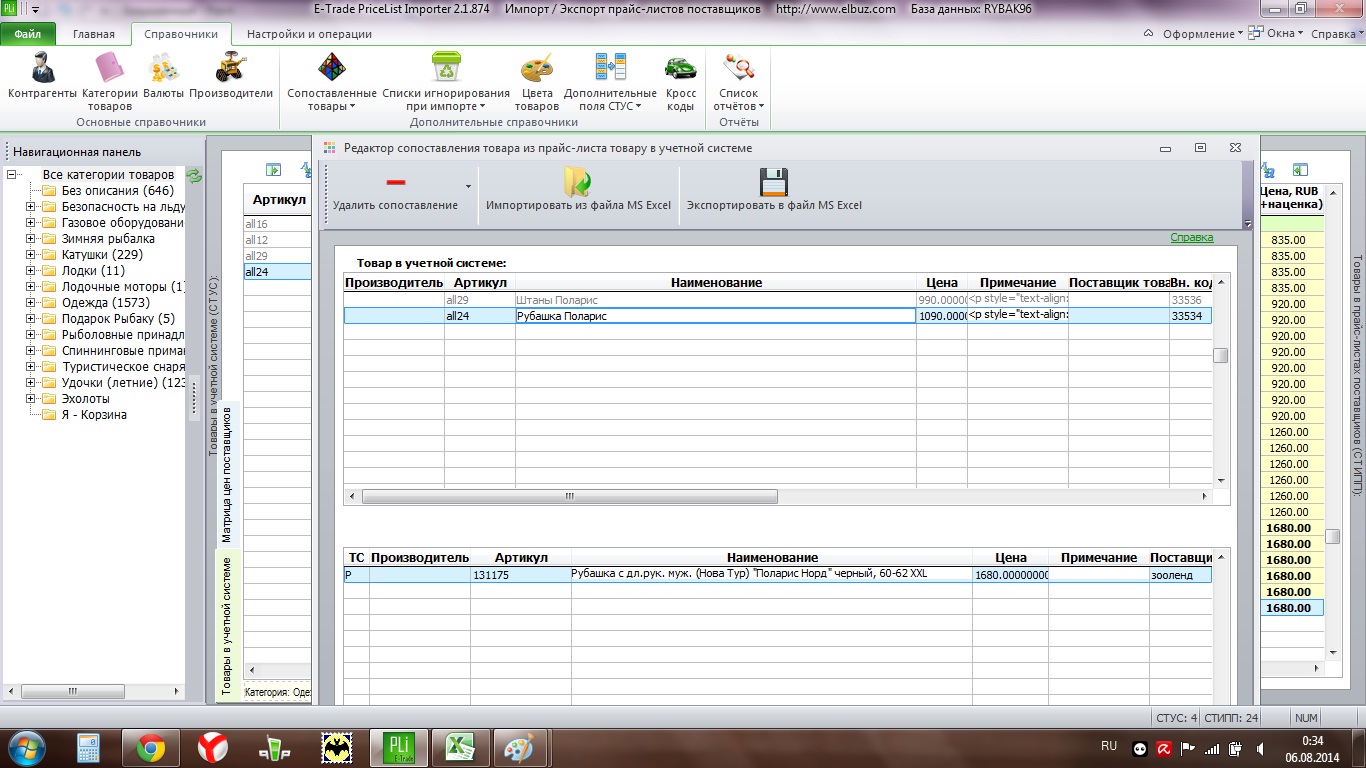
Task: Open the Сопоставленные товары dropdown
Action: [332, 82]
